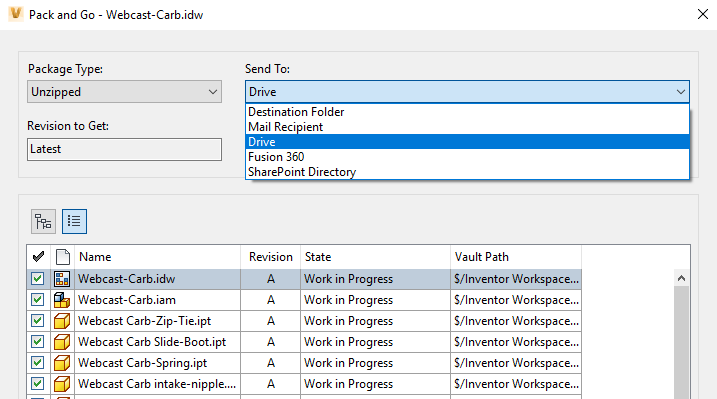Sort by Revision column header
The image size is (717, 399).
(x=271, y=257)
